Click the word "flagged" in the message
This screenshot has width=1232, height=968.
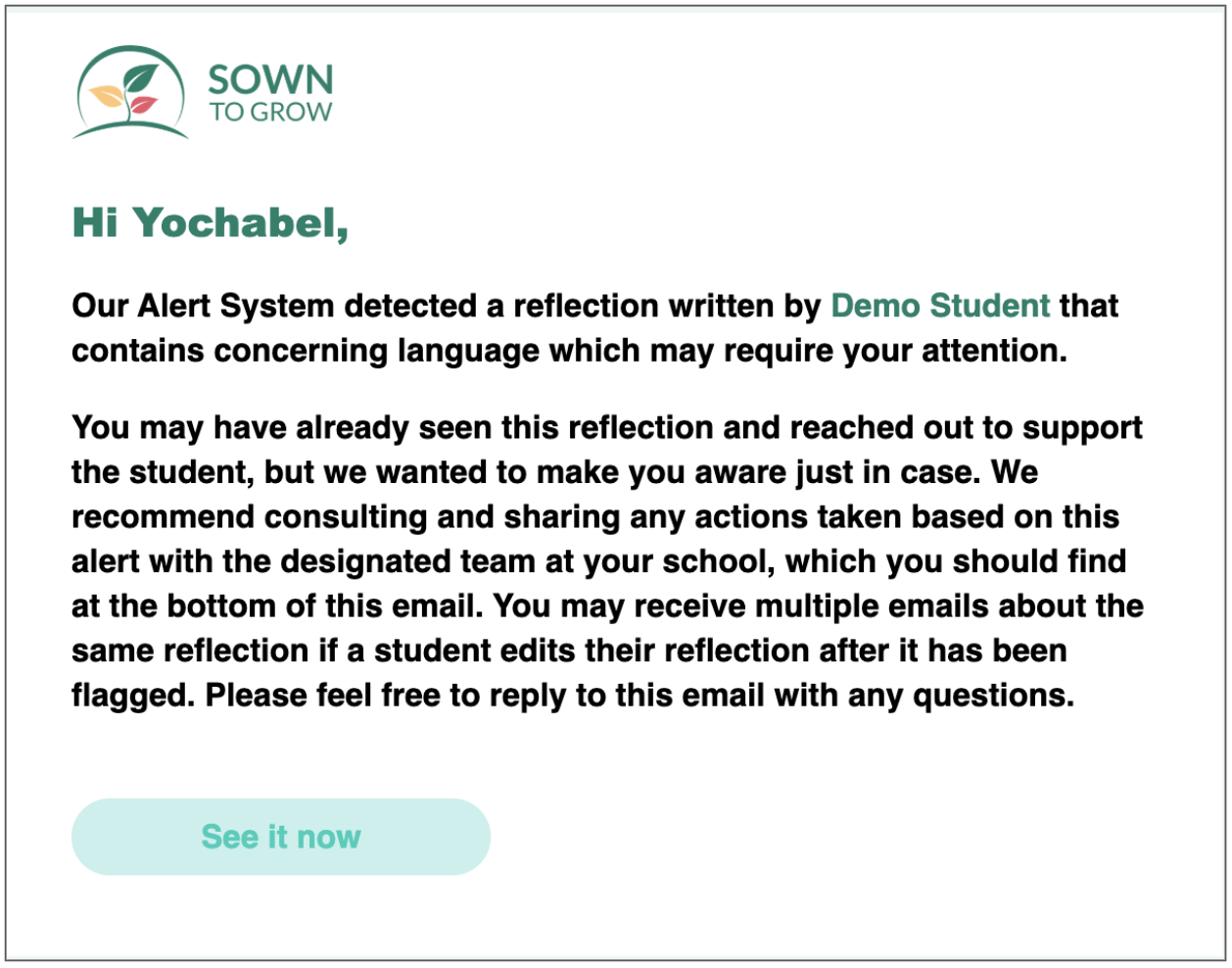132,695
